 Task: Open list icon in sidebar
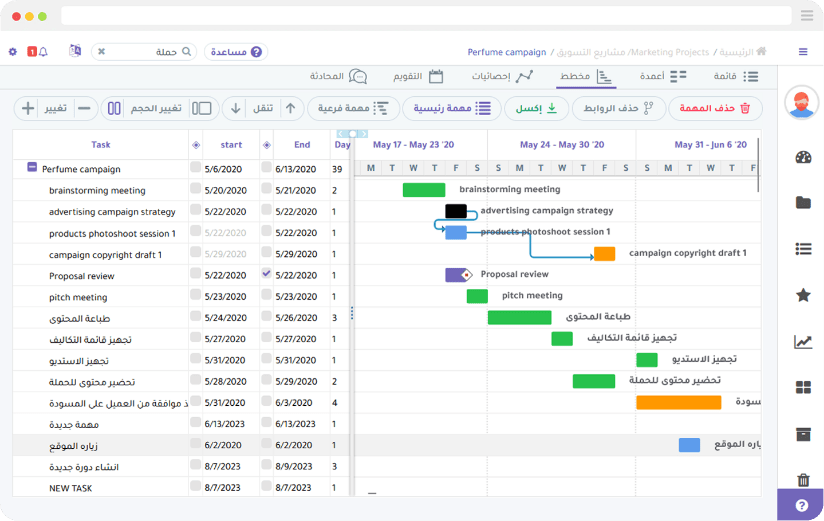(x=803, y=249)
